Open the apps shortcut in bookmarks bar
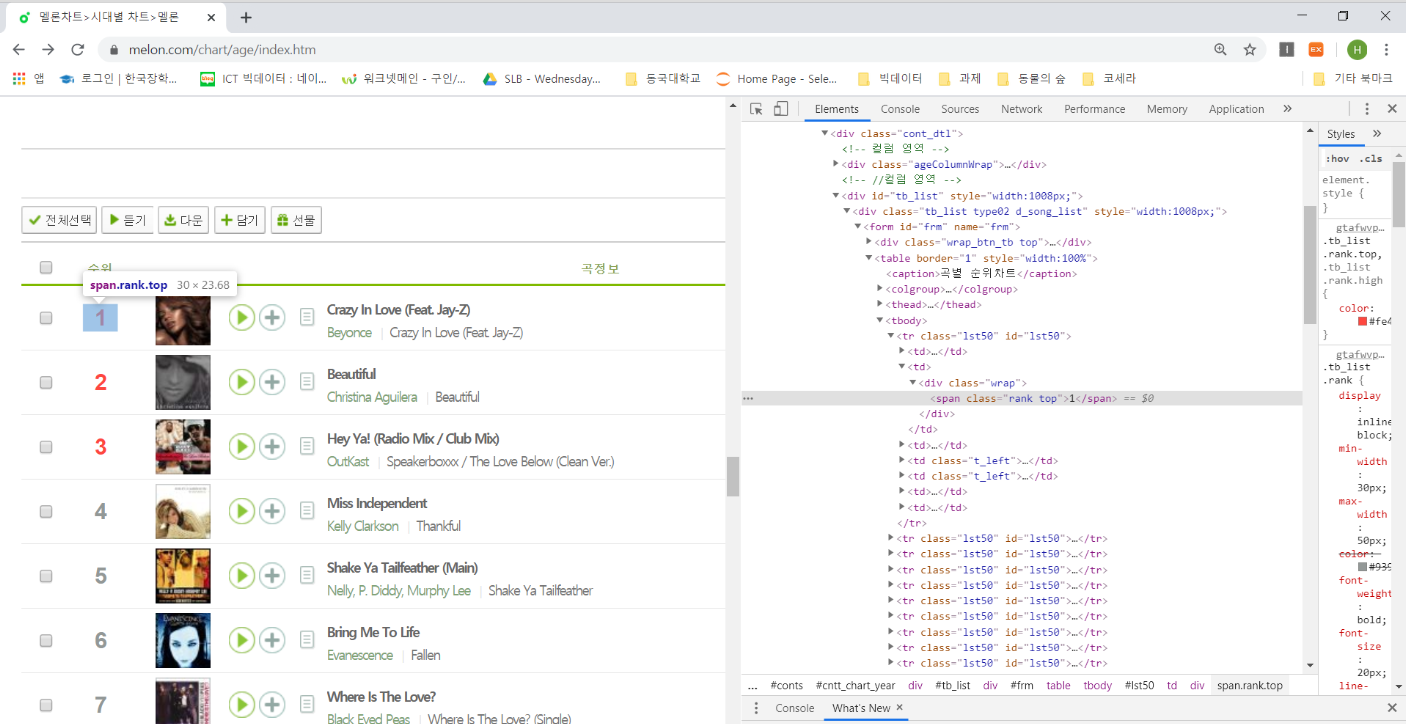This screenshot has width=1406, height=724. coord(28,79)
